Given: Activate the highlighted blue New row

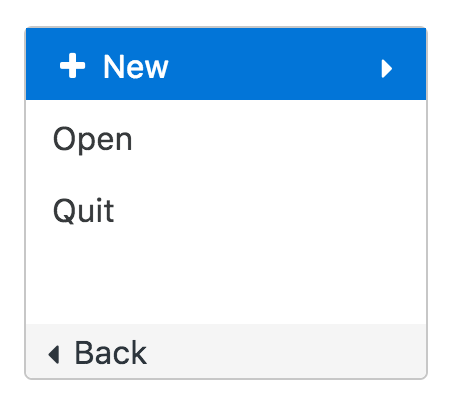Looking at the screenshot, I should point(226,64).
